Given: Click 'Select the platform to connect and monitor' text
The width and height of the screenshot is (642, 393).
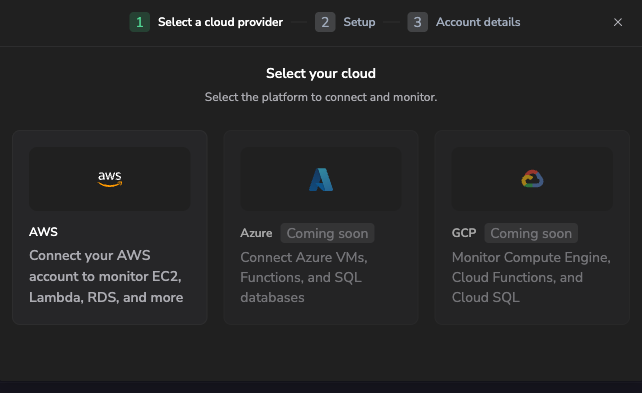Looking at the screenshot, I should pos(321,97).
